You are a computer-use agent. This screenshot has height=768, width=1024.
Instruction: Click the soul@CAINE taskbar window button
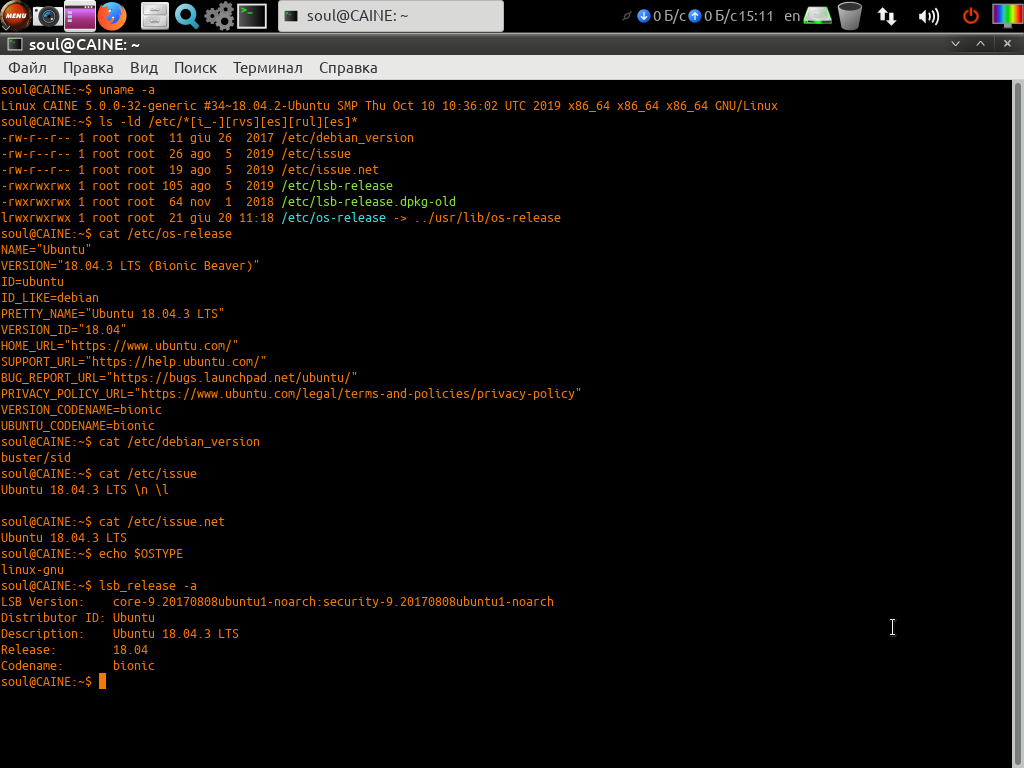391,16
